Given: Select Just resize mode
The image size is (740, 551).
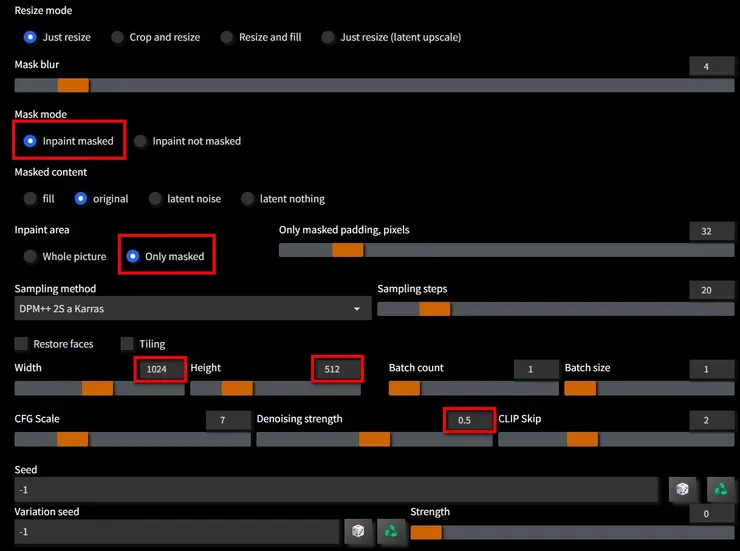Looking at the screenshot, I should click(x=57, y=37).
